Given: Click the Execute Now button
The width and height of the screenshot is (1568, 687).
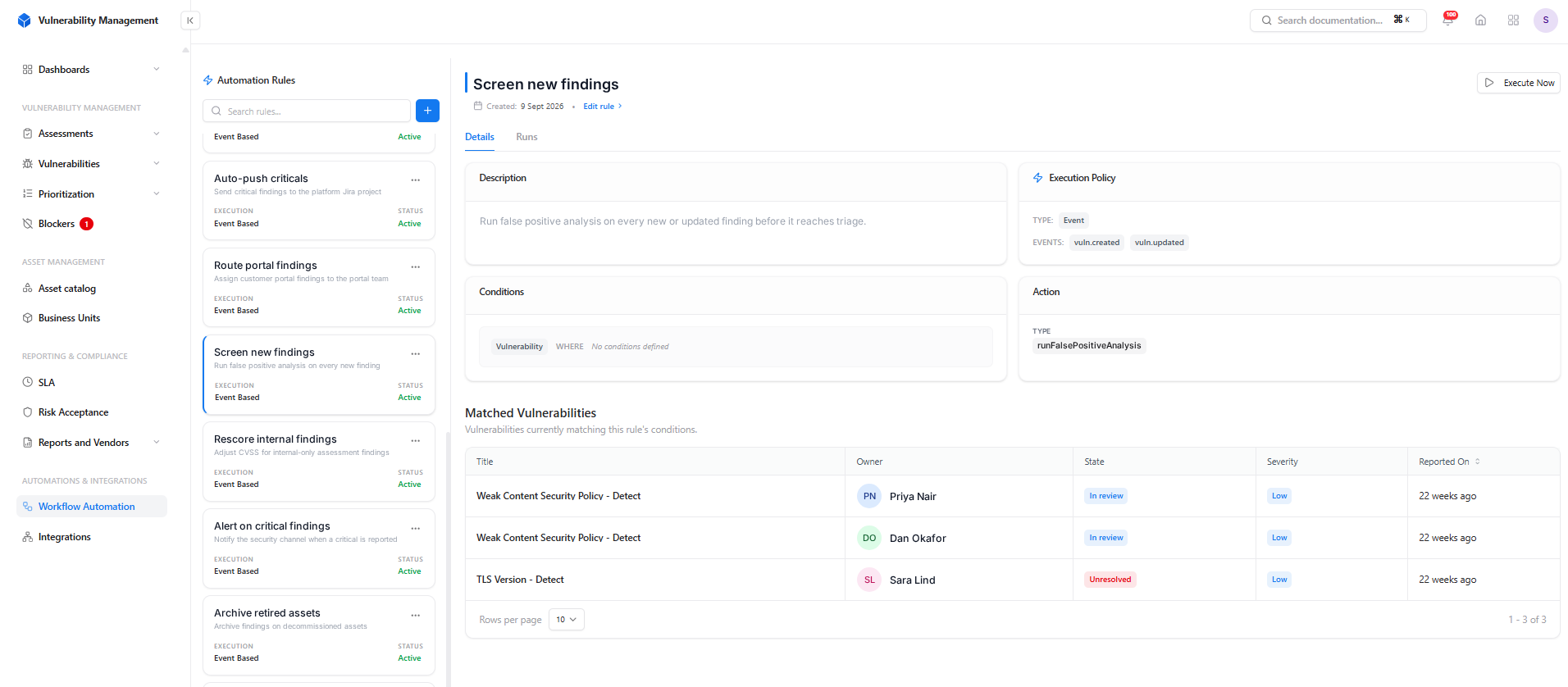Looking at the screenshot, I should click(1519, 83).
